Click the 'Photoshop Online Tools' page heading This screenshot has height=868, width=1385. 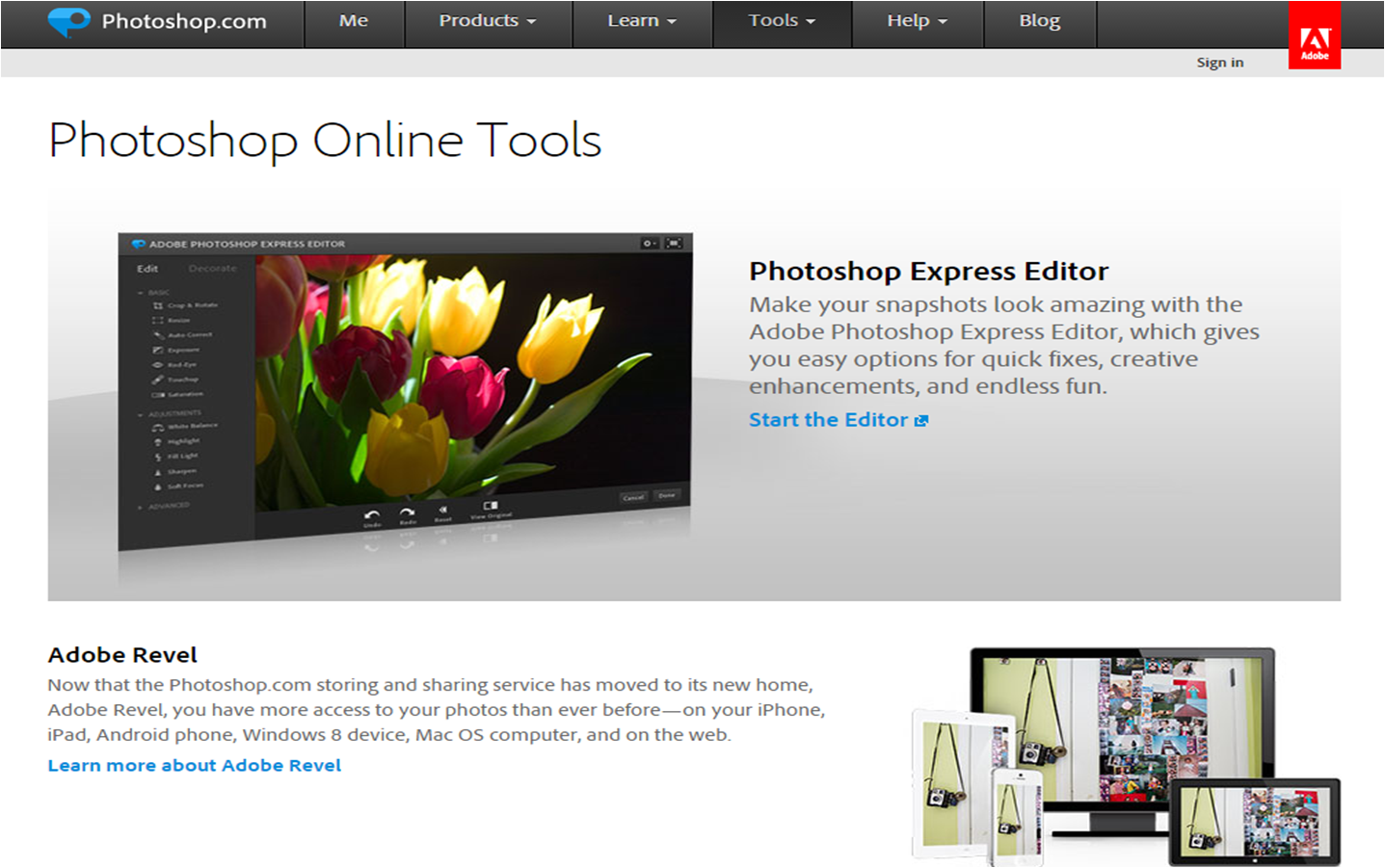325,141
